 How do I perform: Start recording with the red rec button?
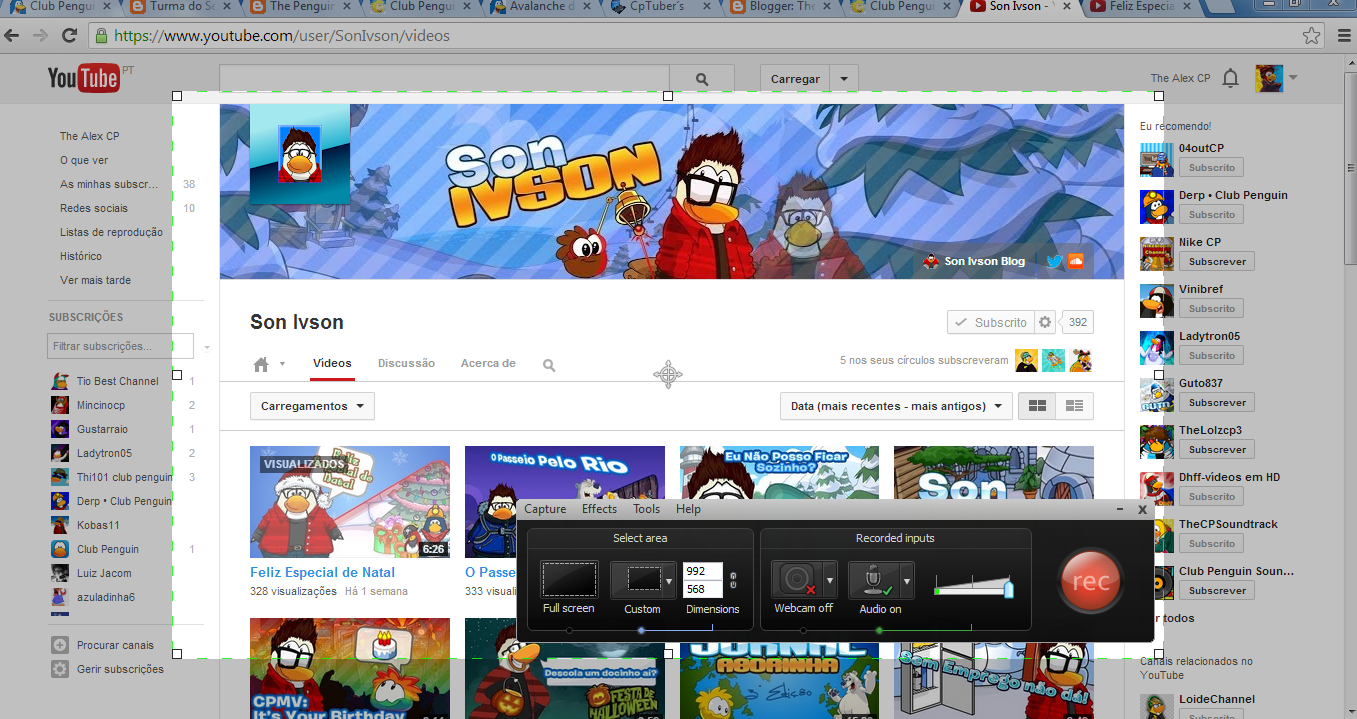point(1090,581)
